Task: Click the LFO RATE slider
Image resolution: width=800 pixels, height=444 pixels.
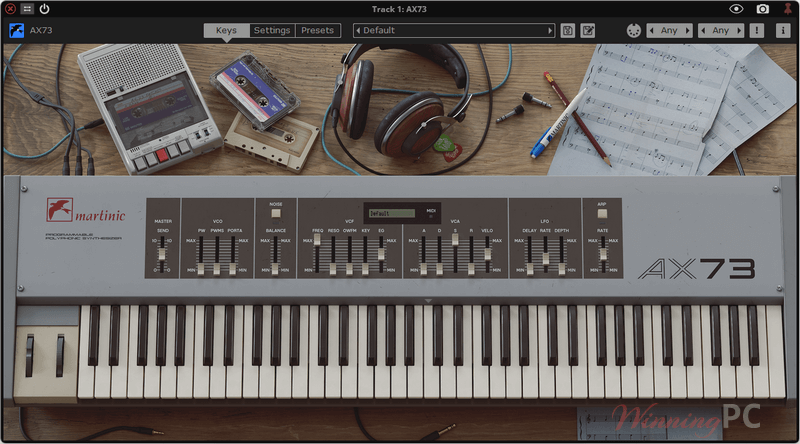Action: coord(545,254)
